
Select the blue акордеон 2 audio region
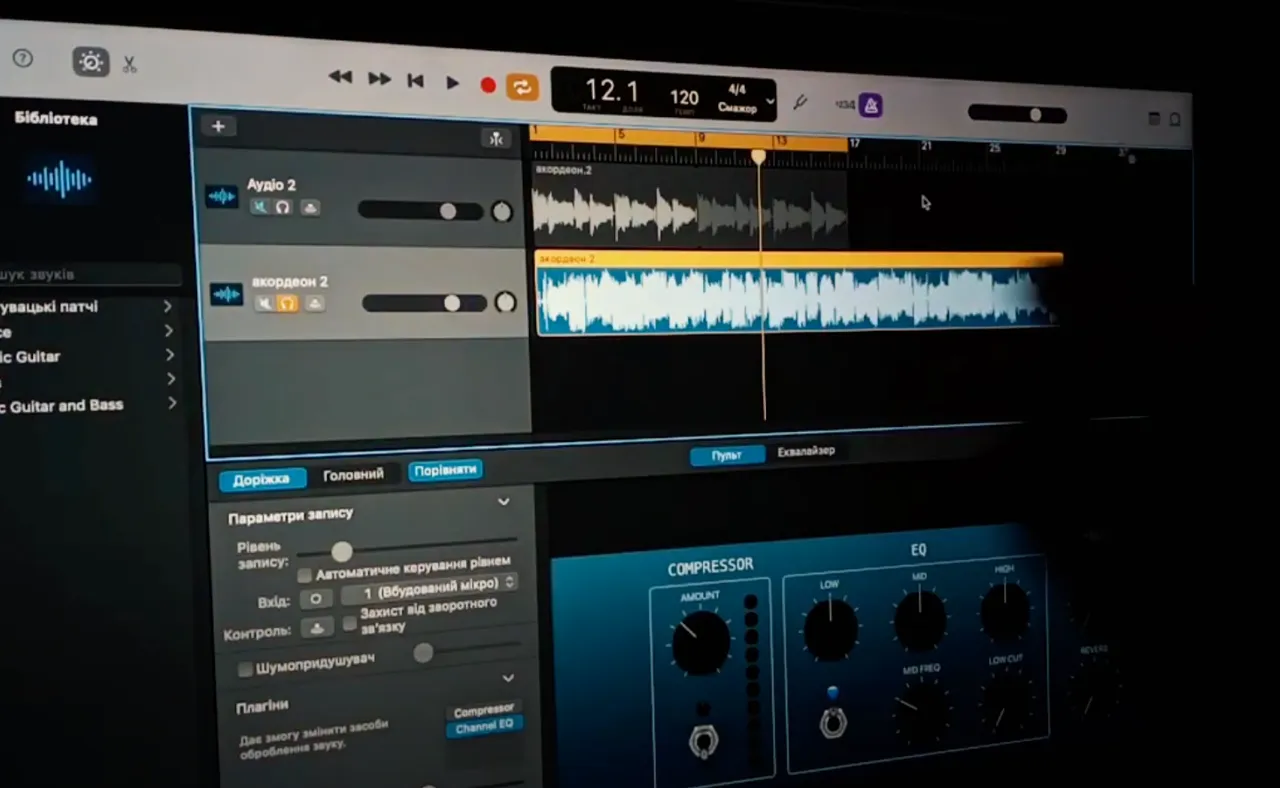pos(798,293)
